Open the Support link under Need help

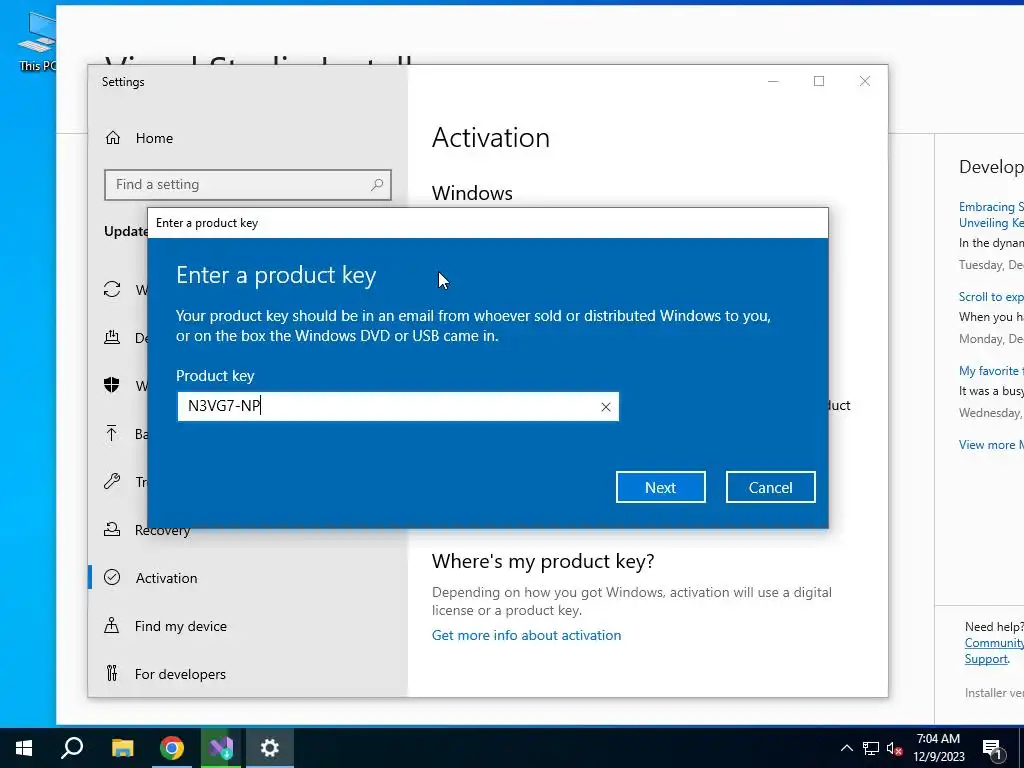[x=986, y=659]
